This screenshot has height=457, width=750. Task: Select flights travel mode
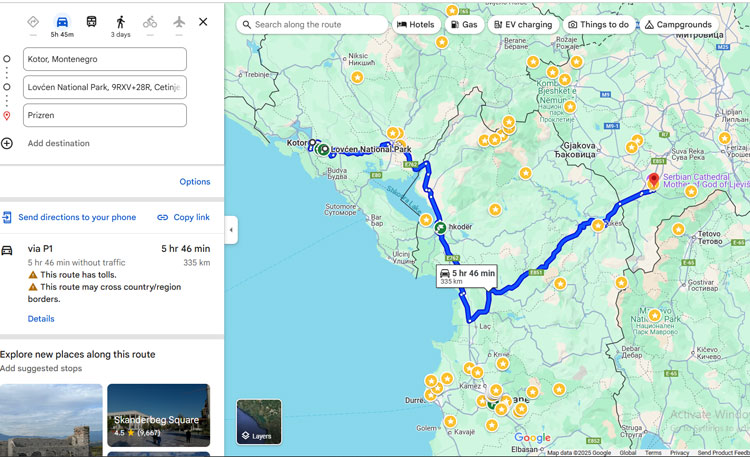(179, 22)
